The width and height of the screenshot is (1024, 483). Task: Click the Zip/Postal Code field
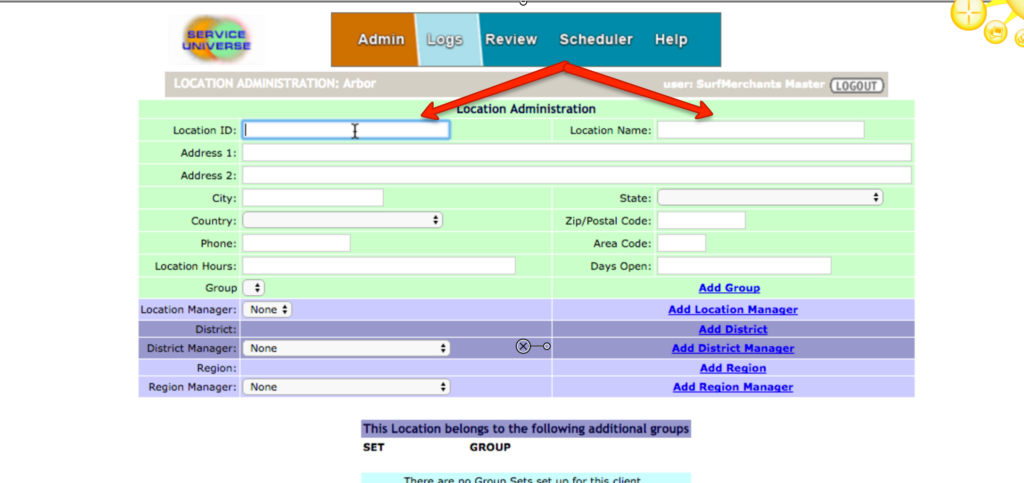(701, 220)
